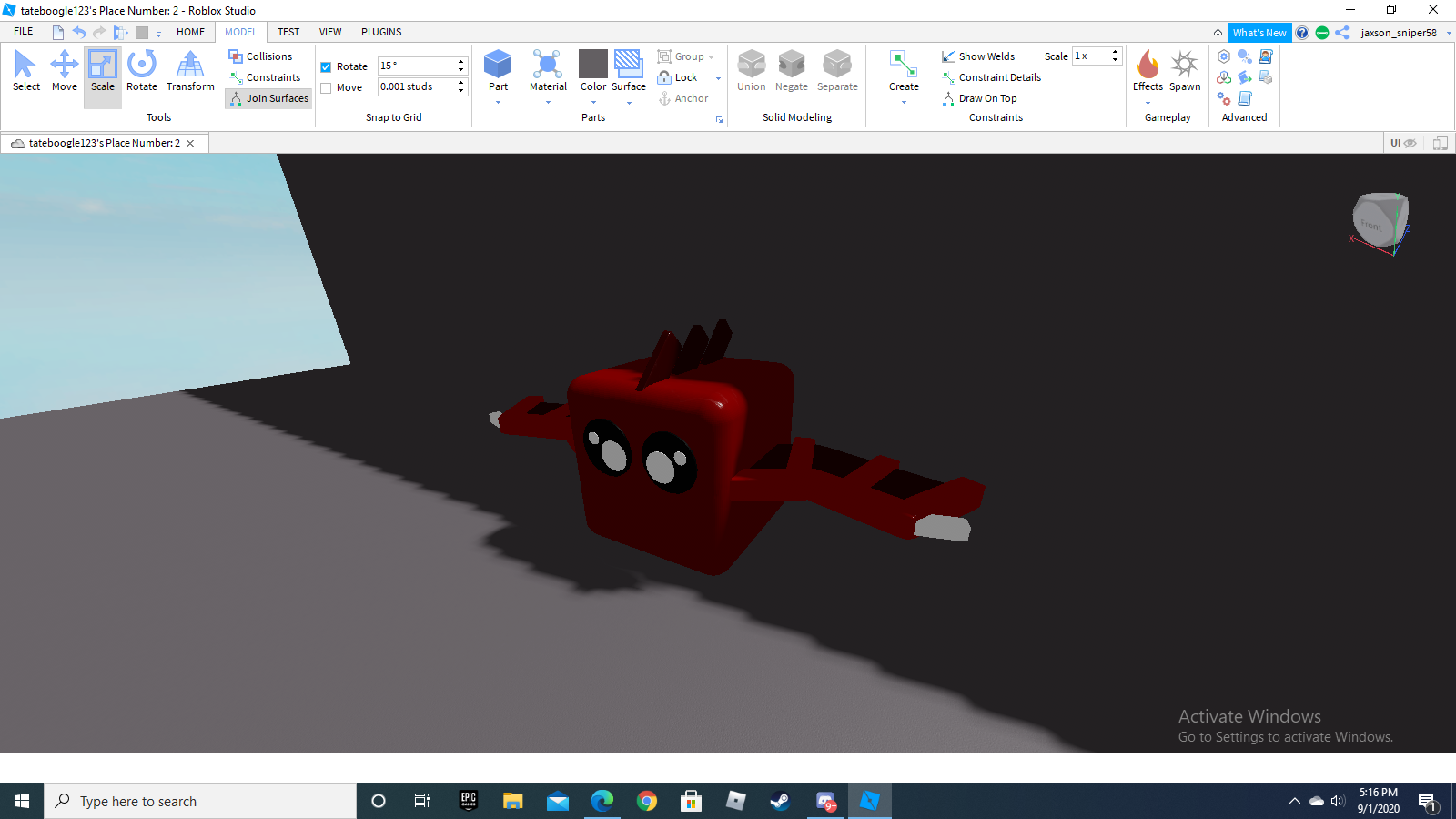1456x819 pixels.
Task: Expand the Color dropdown arrow
Action: coord(593,103)
